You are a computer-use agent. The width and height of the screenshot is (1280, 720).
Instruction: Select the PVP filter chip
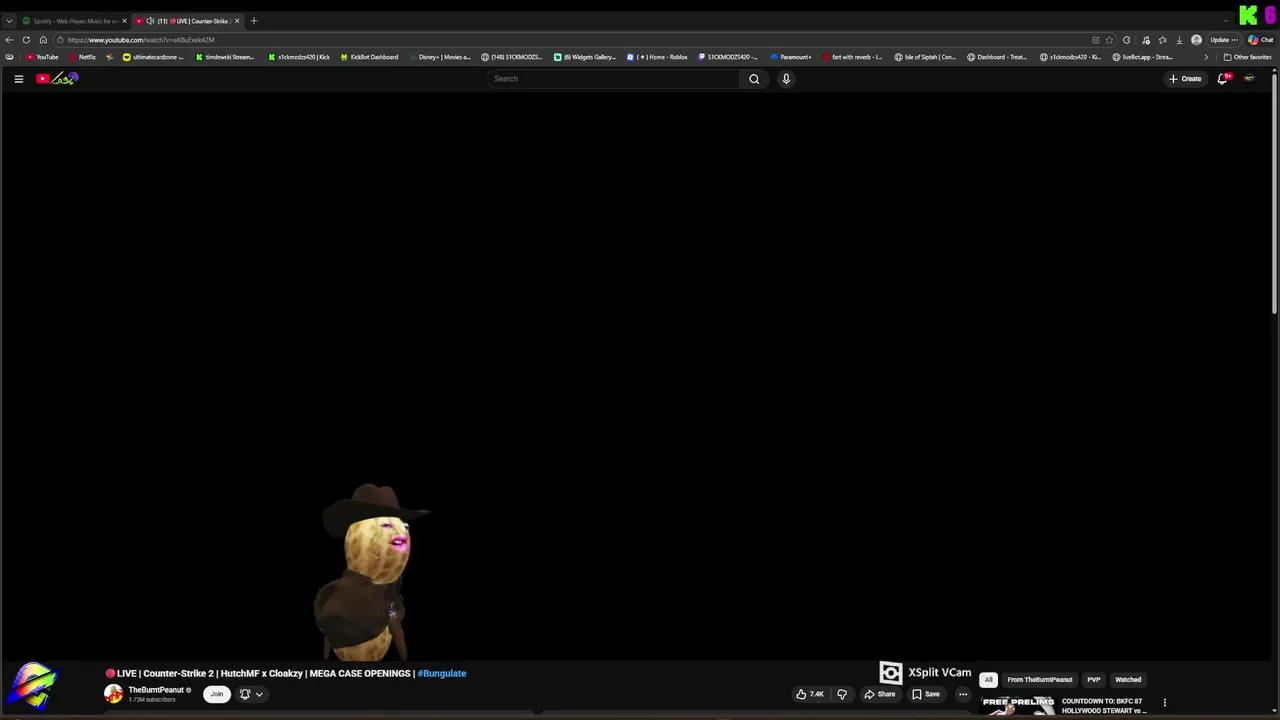tap(1094, 680)
